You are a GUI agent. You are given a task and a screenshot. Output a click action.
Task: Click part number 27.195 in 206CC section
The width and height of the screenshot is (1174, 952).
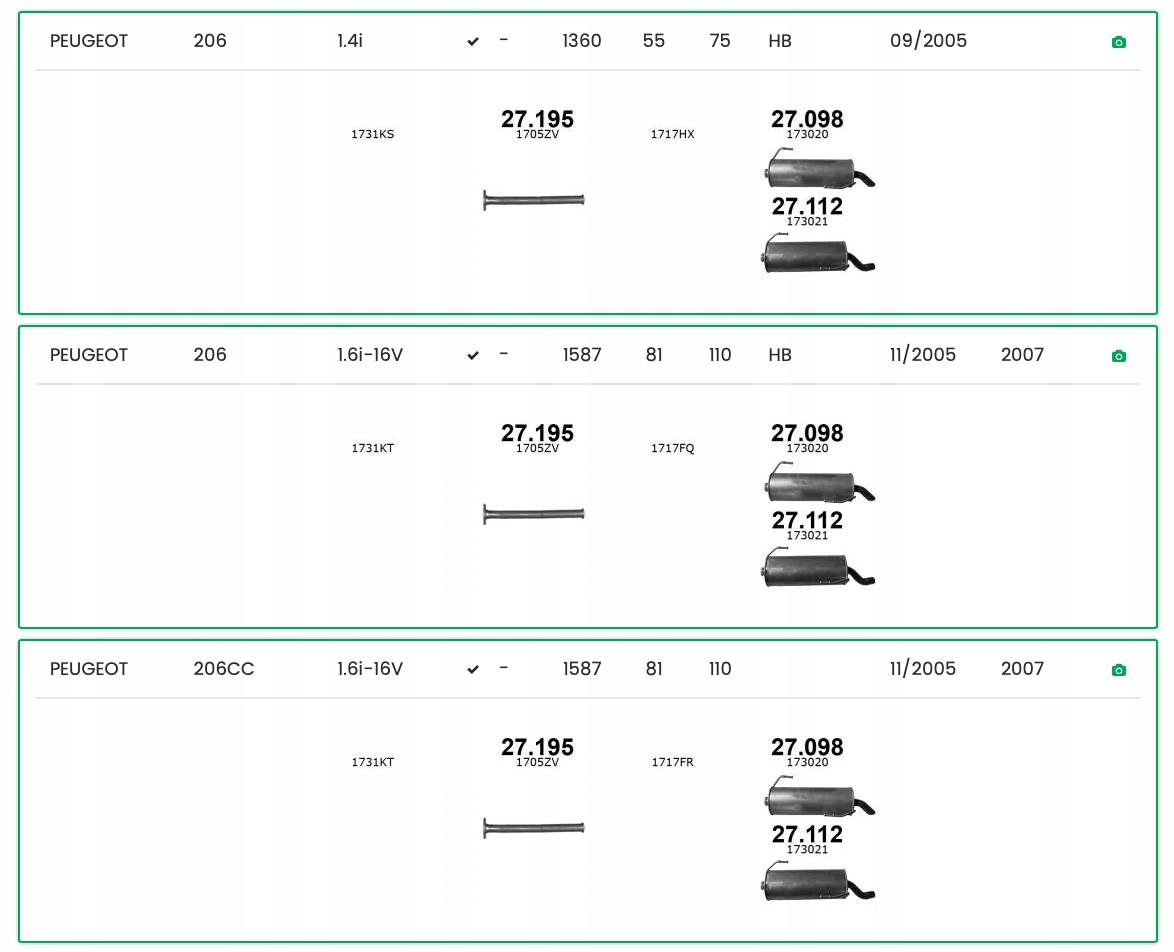click(x=537, y=747)
